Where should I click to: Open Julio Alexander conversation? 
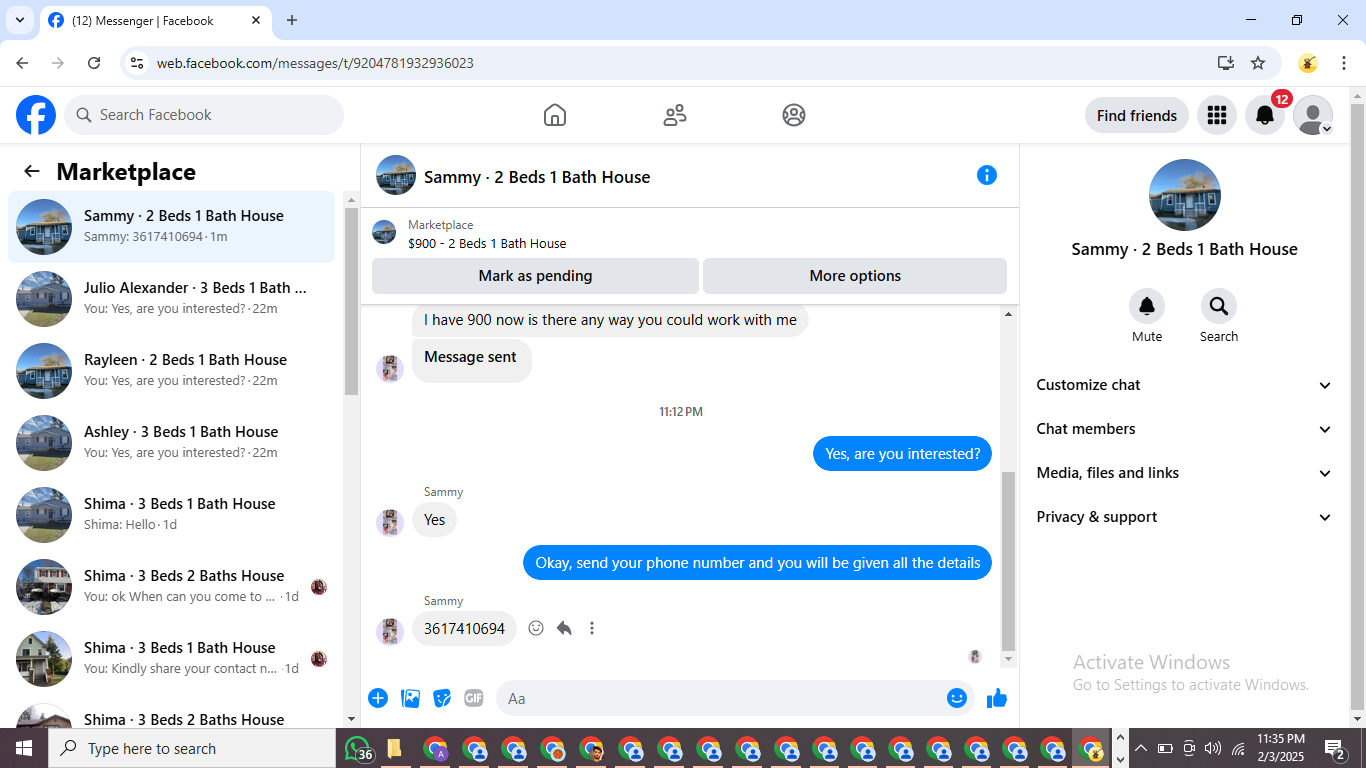pos(171,299)
